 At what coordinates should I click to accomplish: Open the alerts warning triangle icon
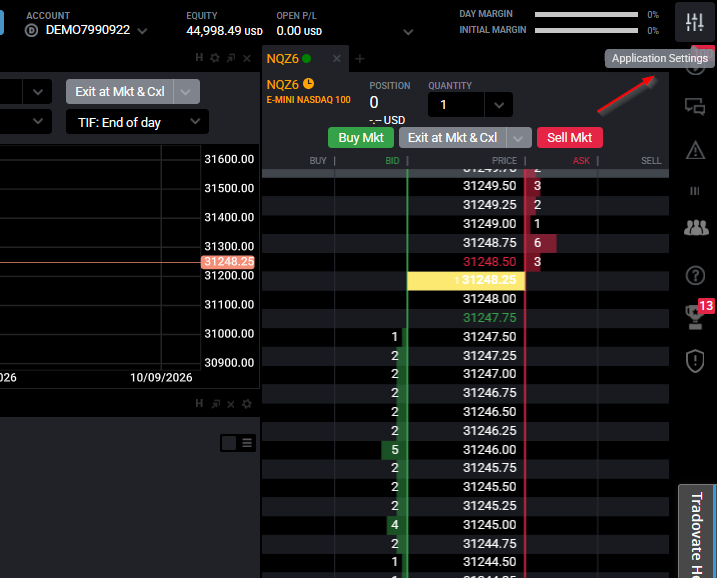695,150
